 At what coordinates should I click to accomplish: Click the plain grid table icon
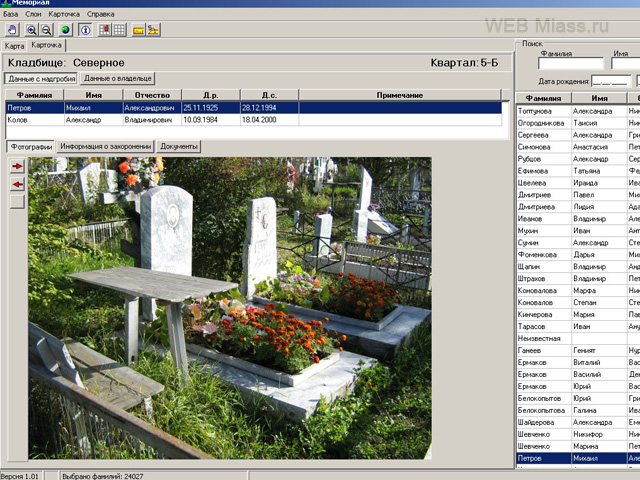point(119,30)
